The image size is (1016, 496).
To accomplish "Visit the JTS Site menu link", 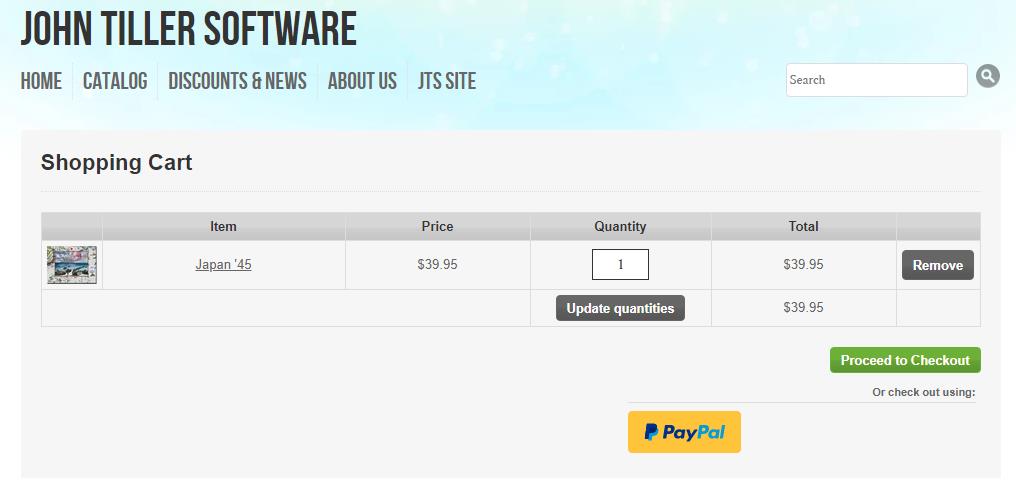I will pos(447,81).
